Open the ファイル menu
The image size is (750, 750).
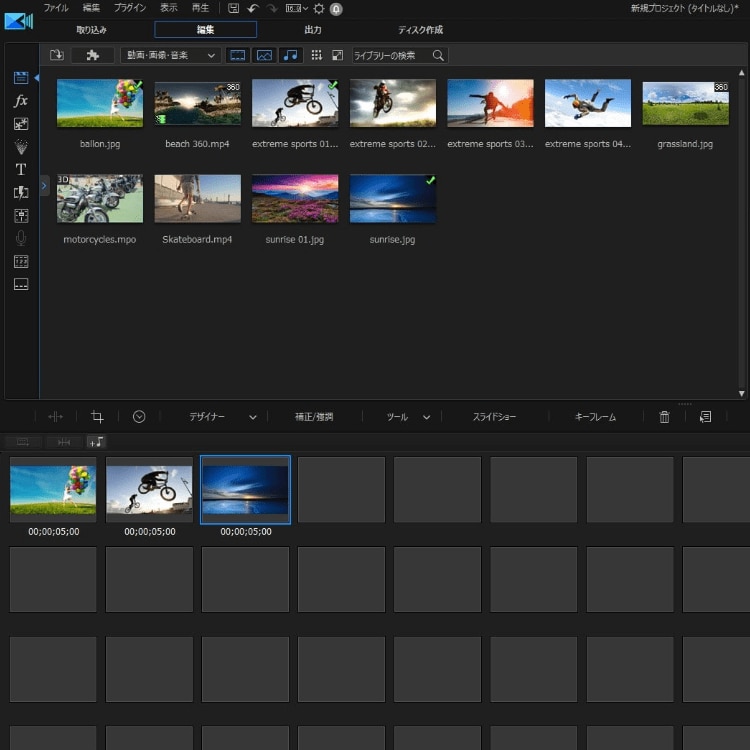[x=56, y=8]
